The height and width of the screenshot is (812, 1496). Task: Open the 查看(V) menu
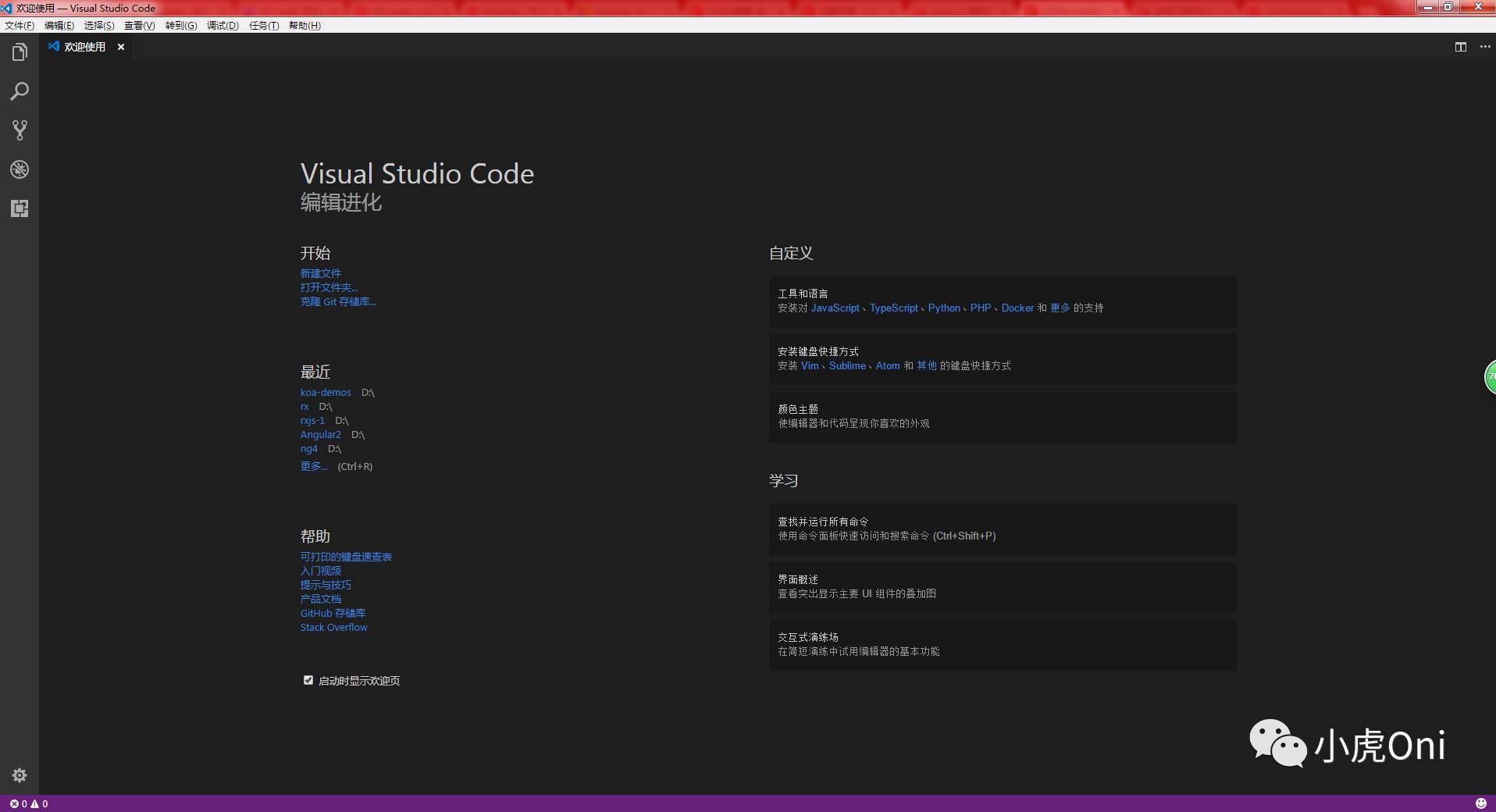coord(140,26)
